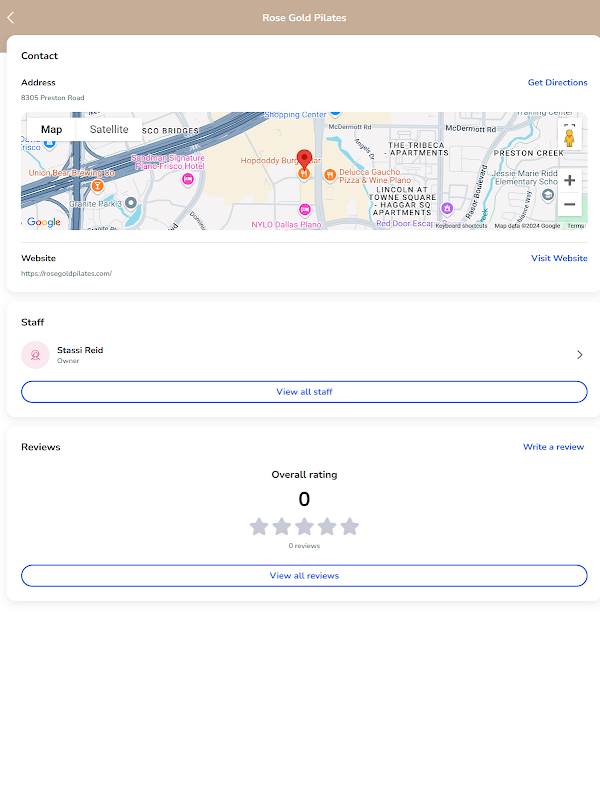Viewport: 600px width, 800px height.
Task: Click the Stassi Reid name text
Action: [x=80, y=350]
